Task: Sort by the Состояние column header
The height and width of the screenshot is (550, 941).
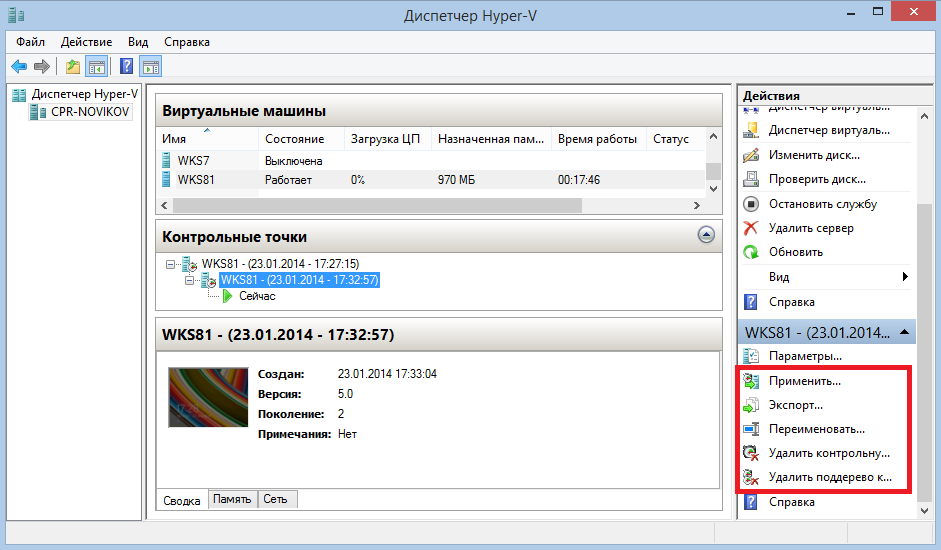Action: pyautogui.click(x=294, y=139)
